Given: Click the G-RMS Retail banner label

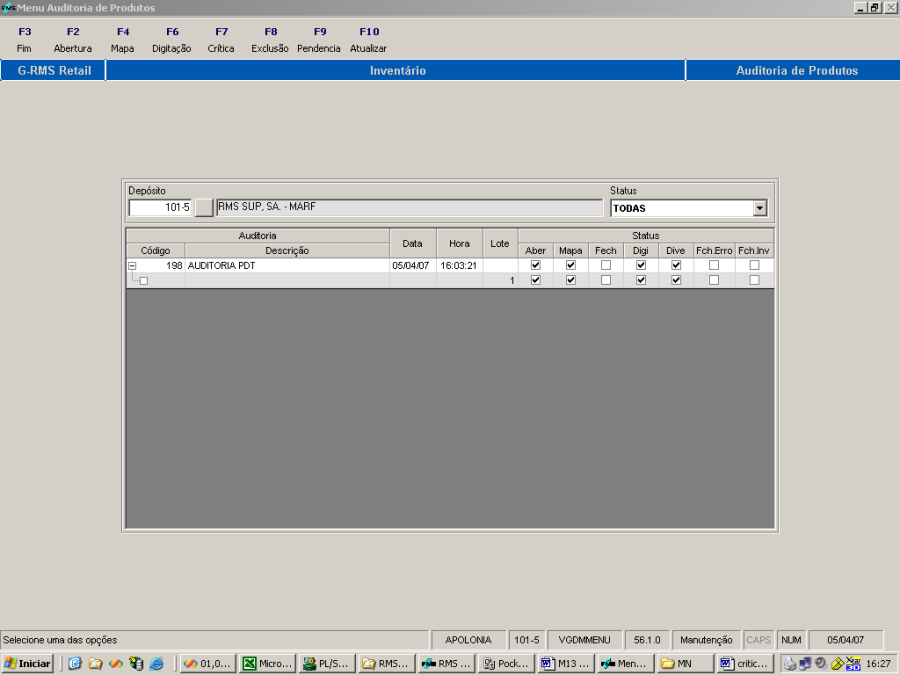Looking at the screenshot, I should [x=55, y=71].
